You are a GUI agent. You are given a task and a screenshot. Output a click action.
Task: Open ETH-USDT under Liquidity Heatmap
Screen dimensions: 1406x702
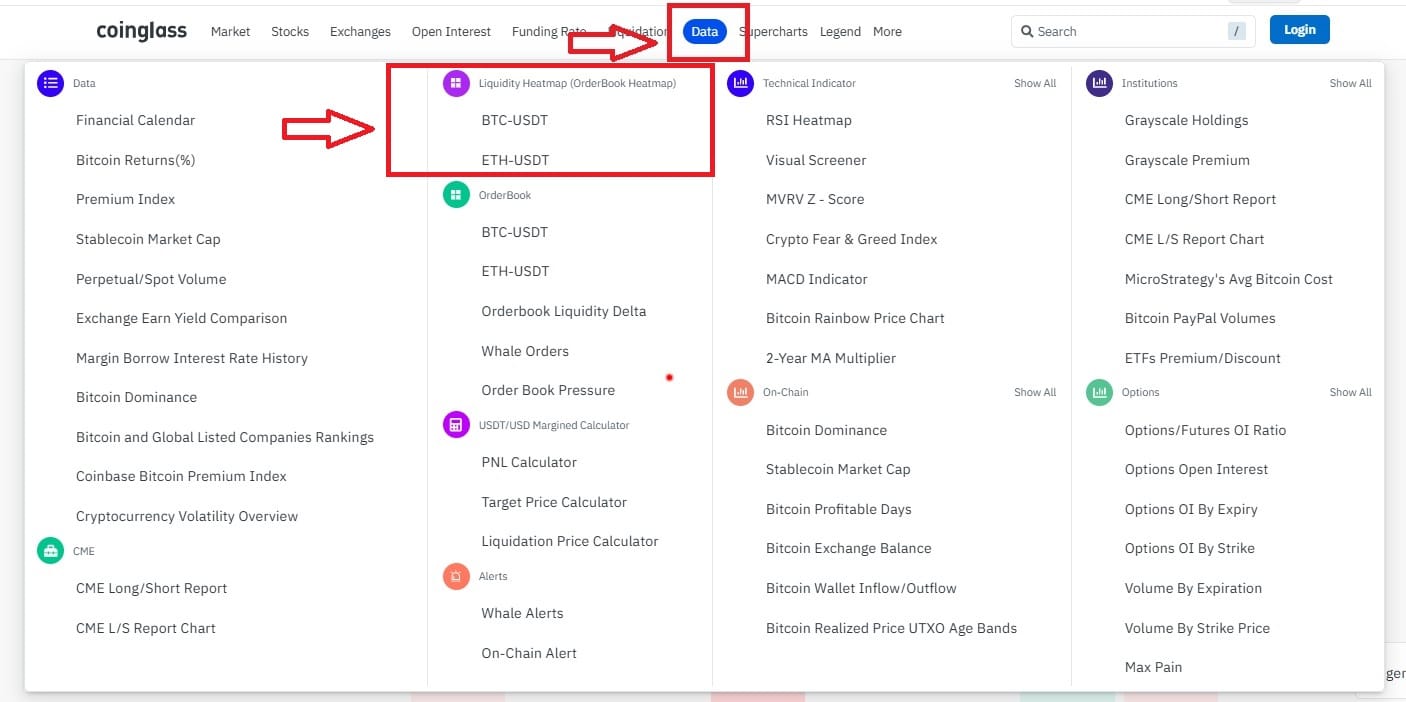click(515, 160)
